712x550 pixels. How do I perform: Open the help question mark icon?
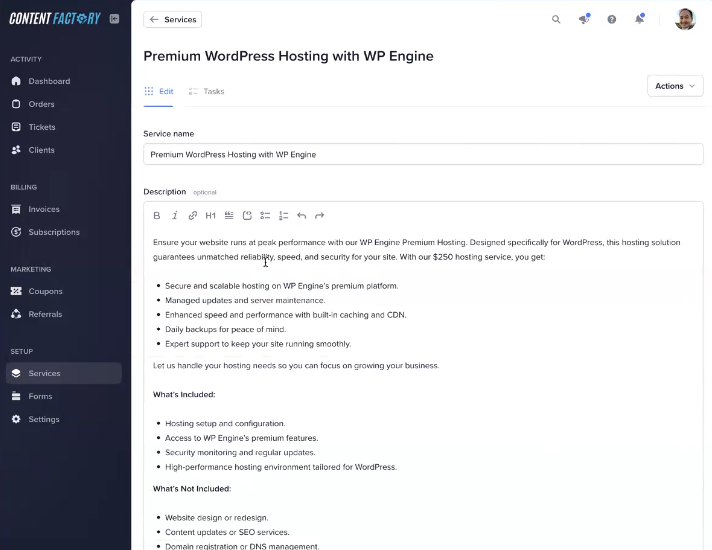click(x=611, y=19)
